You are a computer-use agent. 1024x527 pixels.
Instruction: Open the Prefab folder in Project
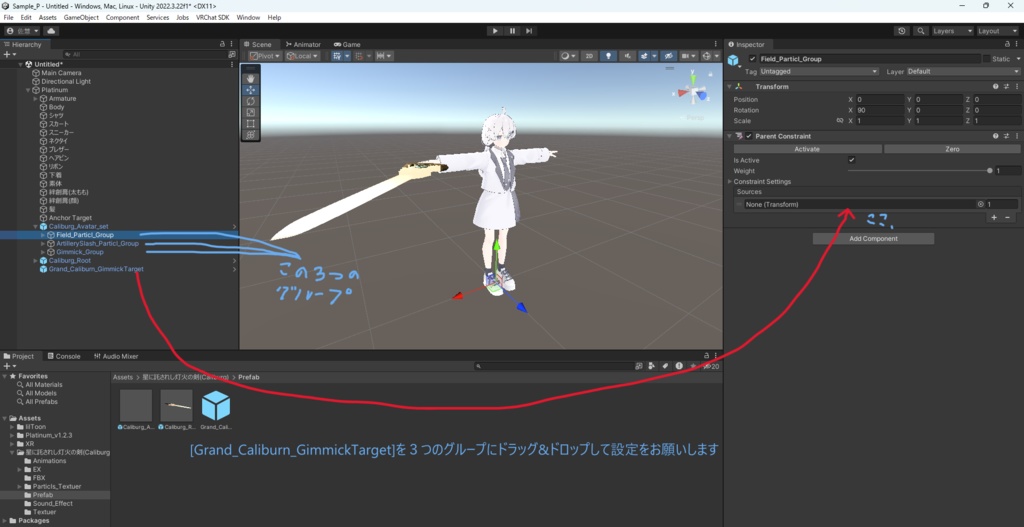(42, 495)
